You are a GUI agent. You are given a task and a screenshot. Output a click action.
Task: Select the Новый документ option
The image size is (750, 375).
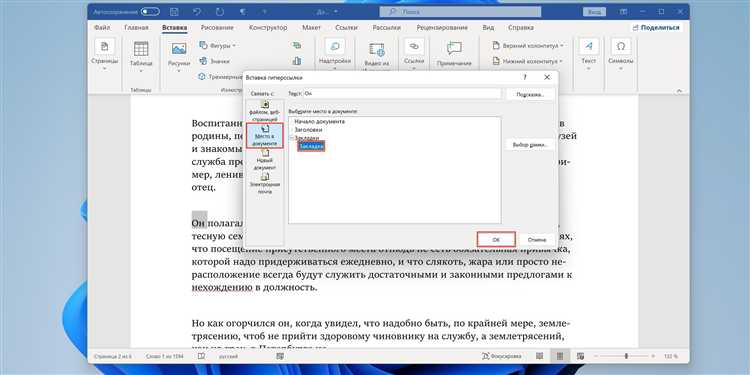(x=265, y=160)
